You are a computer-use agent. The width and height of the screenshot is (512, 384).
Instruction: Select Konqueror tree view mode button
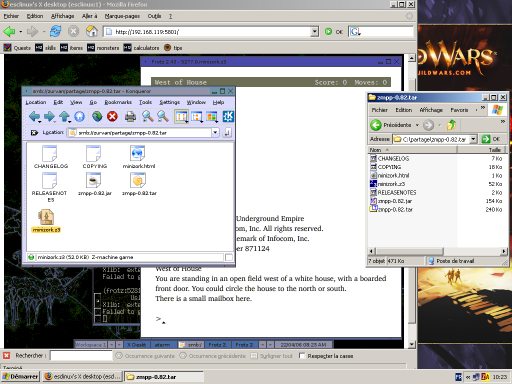point(197,116)
